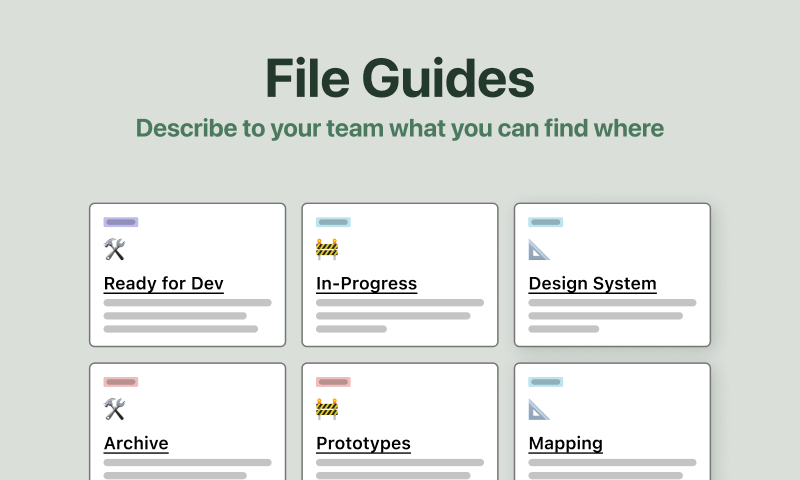Screen dimensions: 800x480
Task: Select the blue tag on In-Progress card
Action: tap(333, 222)
